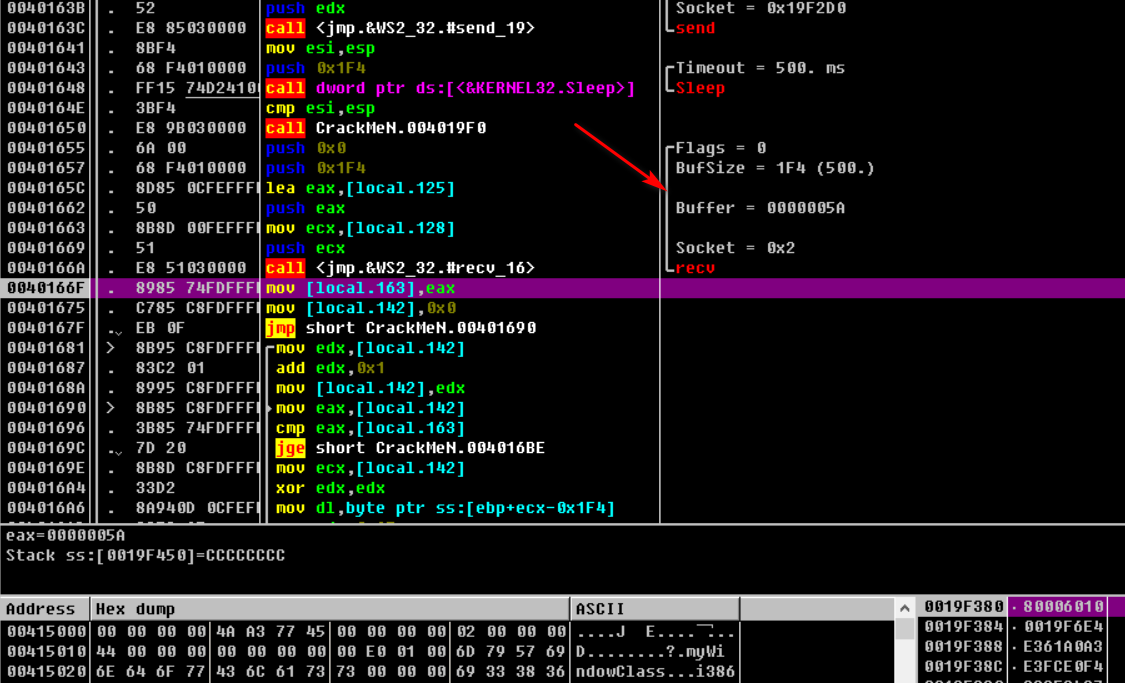This screenshot has width=1125, height=683.
Task: Select the call recv_16 instruction
Action: [400, 268]
